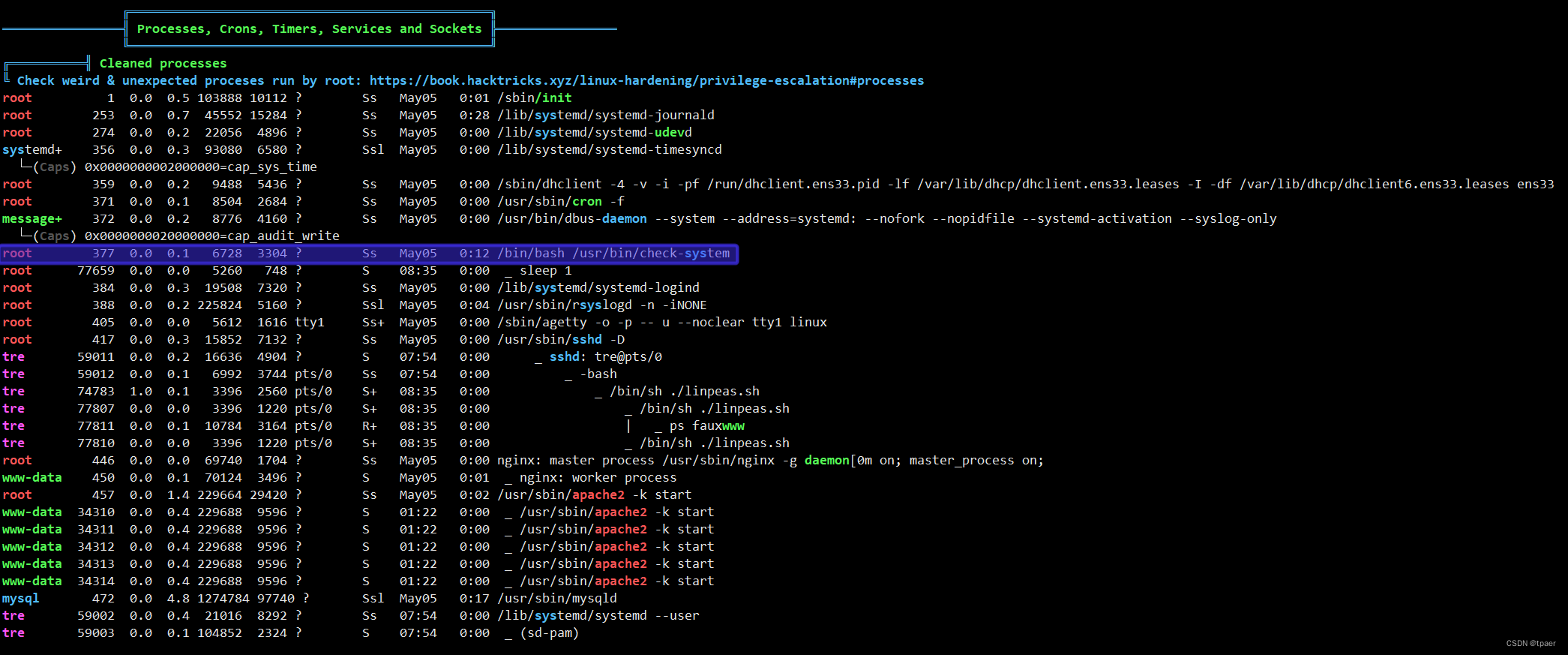The width and height of the screenshot is (1568, 655).
Task: Click the hacktricks privilege-escalation processes URL
Action: pyautogui.click(x=646, y=80)
